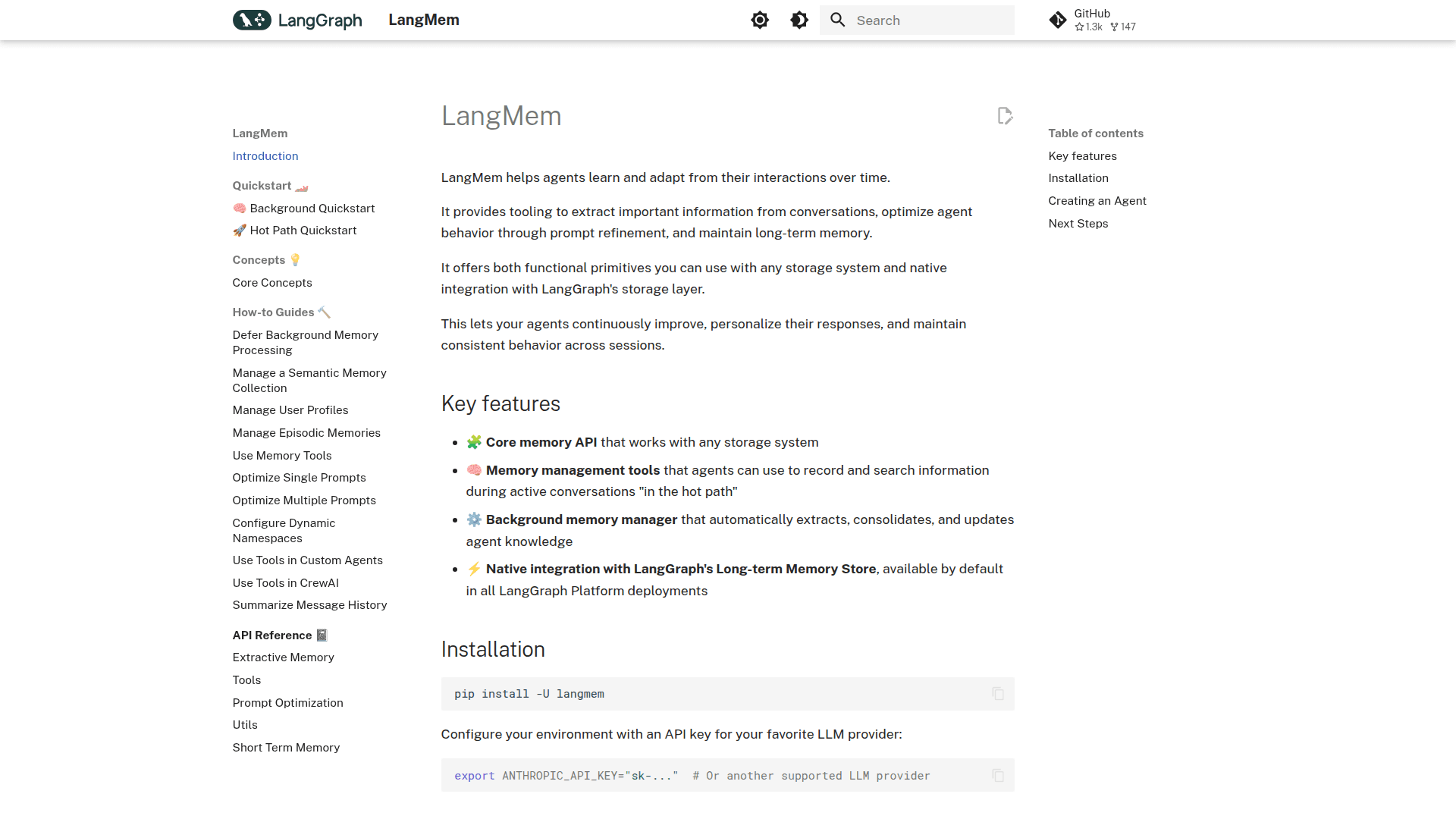Image resolution: width=1456 pixels, height=819 pixels.
Task: Copy the pip install command
Action: (x=998, y=694)
